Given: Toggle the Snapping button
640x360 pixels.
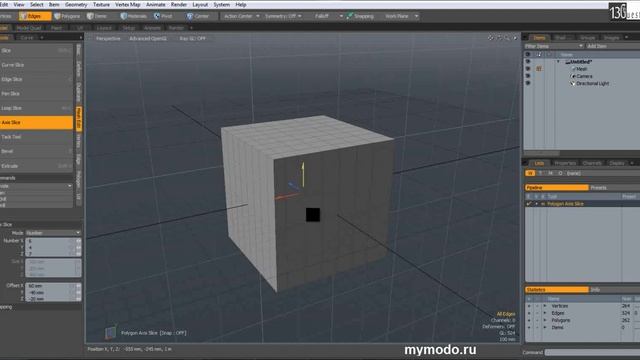Looking at the screenshot, I should [x=360, y=16].
